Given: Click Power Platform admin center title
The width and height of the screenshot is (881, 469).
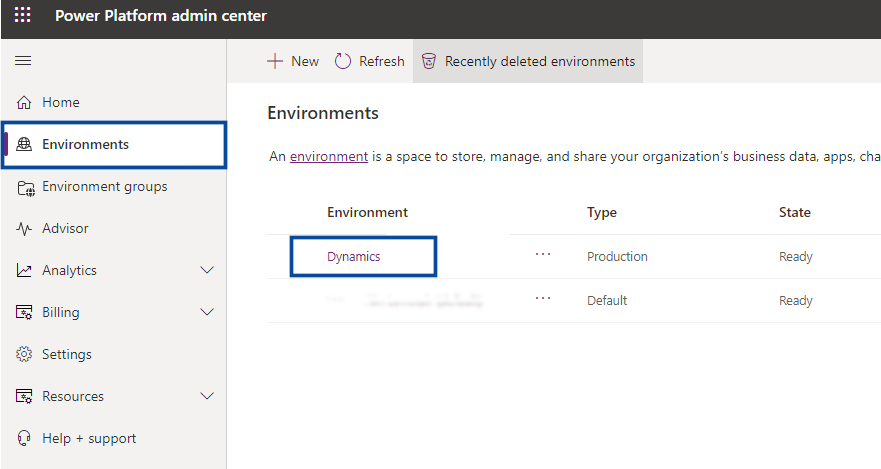Looking at the screenshot, I should click(x=161, y=15).
